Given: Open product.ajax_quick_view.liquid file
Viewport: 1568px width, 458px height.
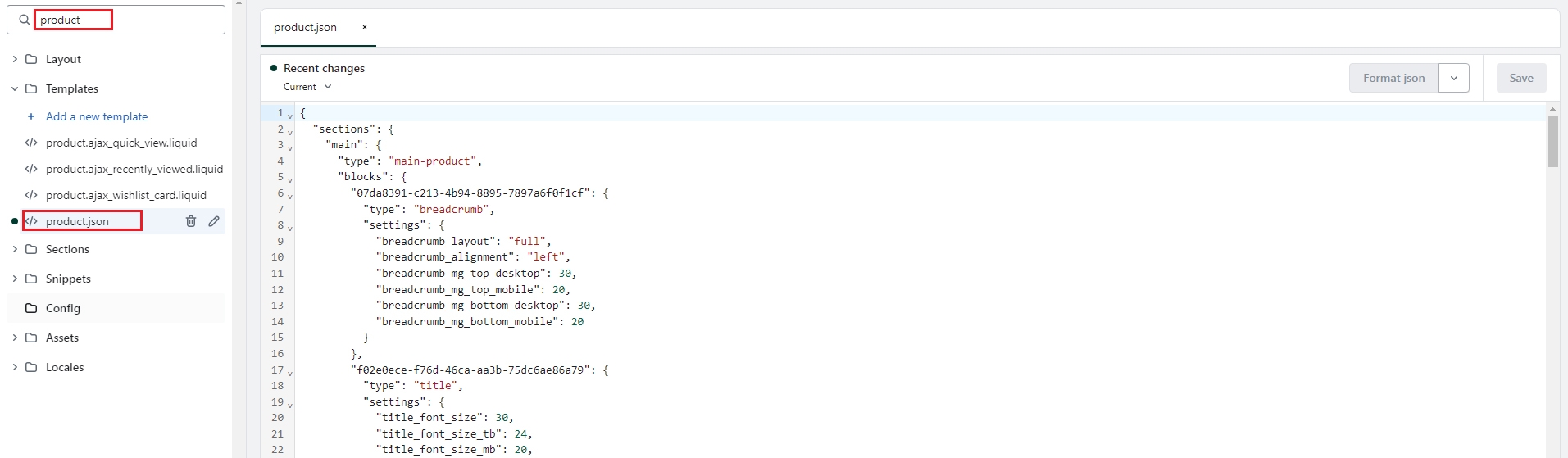Looking at the screenshot, I should click(x=121, y=143).
